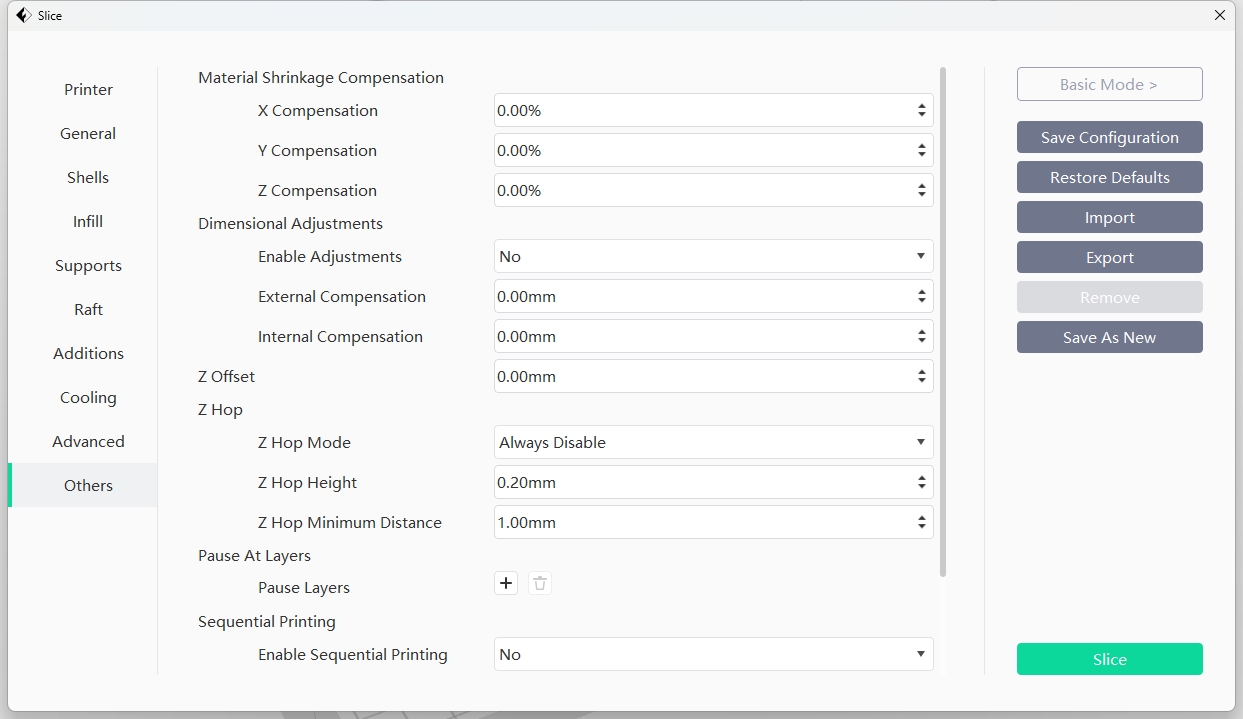Image resolution: width=1243 pixels, height=719 pixels.
Task: Click the Save Configuration button
Action: pyautogui.click(x=1109, y=138)
